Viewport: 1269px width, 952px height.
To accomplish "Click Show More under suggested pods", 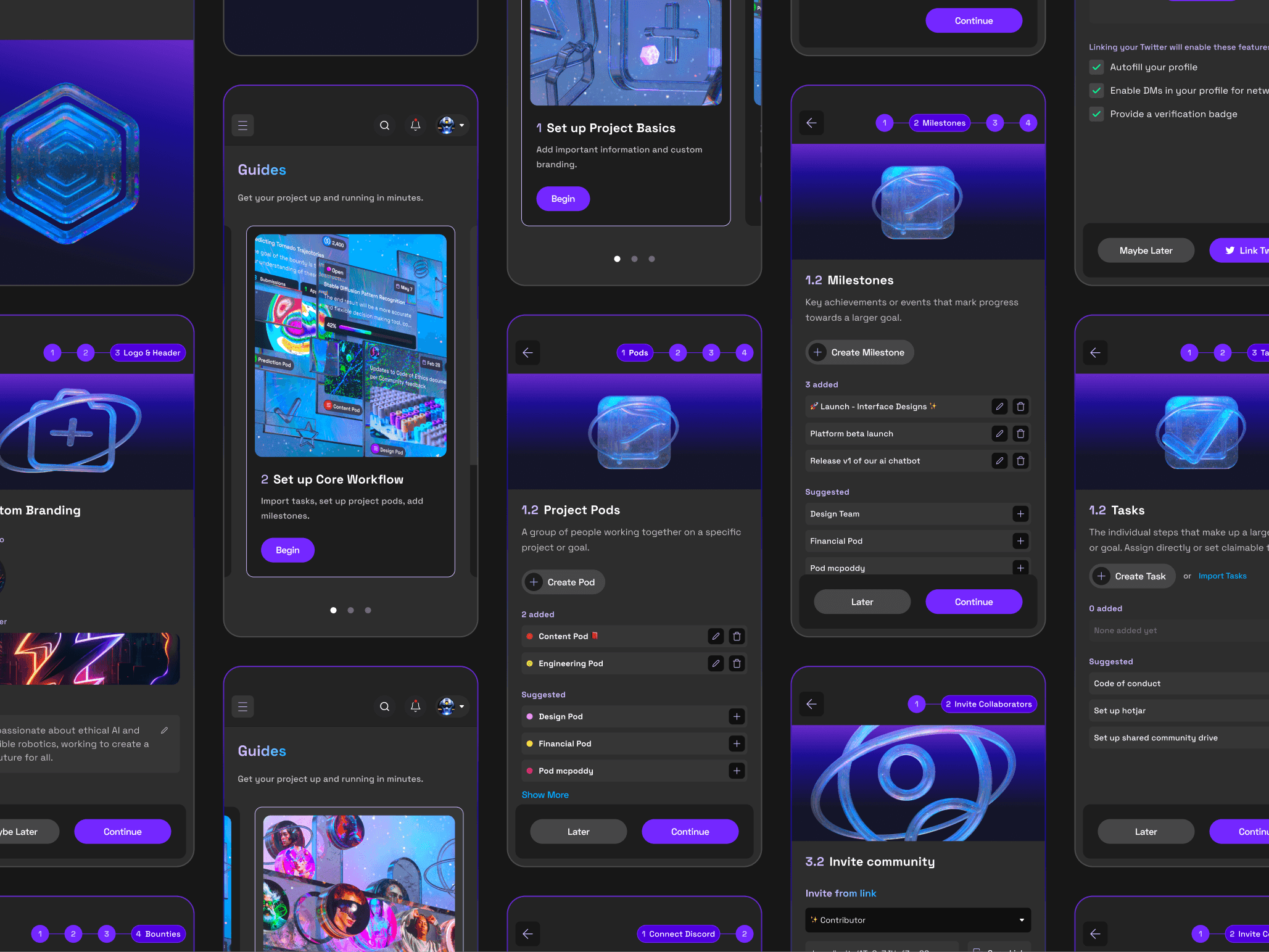I will click(x=545, y=795).
